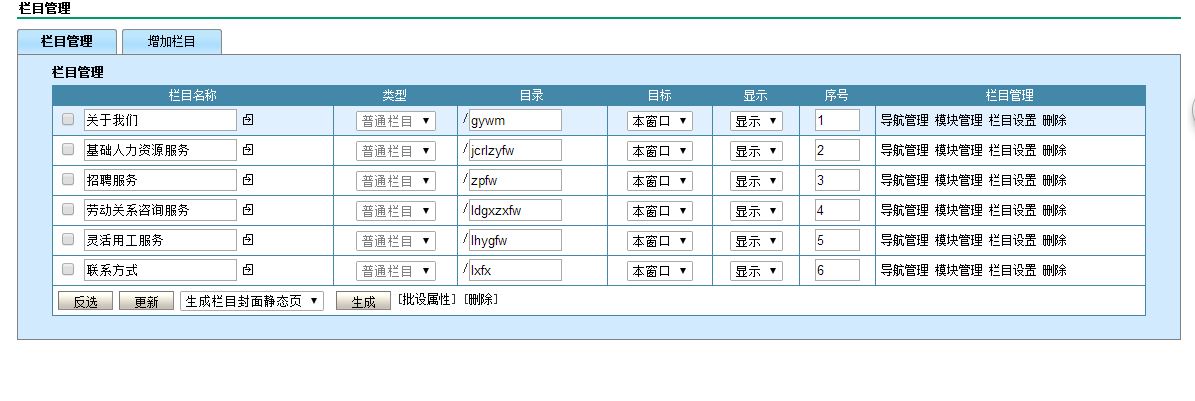
Task: Click the icon beside 基础人力资源服务 name field
Action: point(248,150)
